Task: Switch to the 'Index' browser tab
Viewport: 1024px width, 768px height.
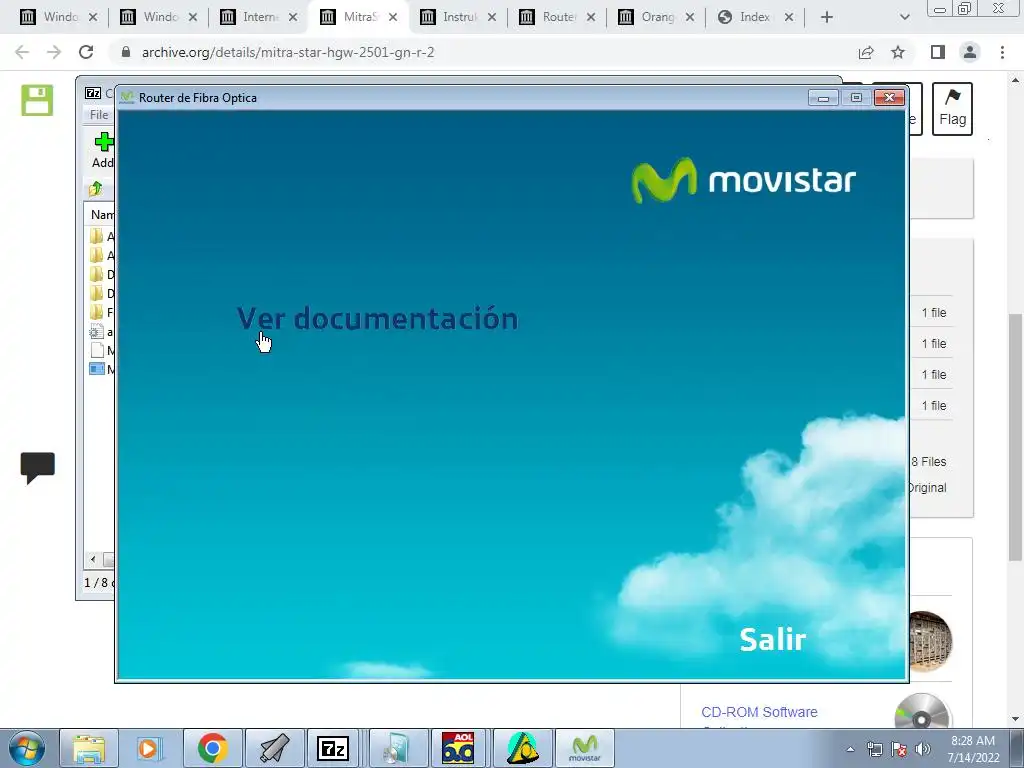Action: 756,17
